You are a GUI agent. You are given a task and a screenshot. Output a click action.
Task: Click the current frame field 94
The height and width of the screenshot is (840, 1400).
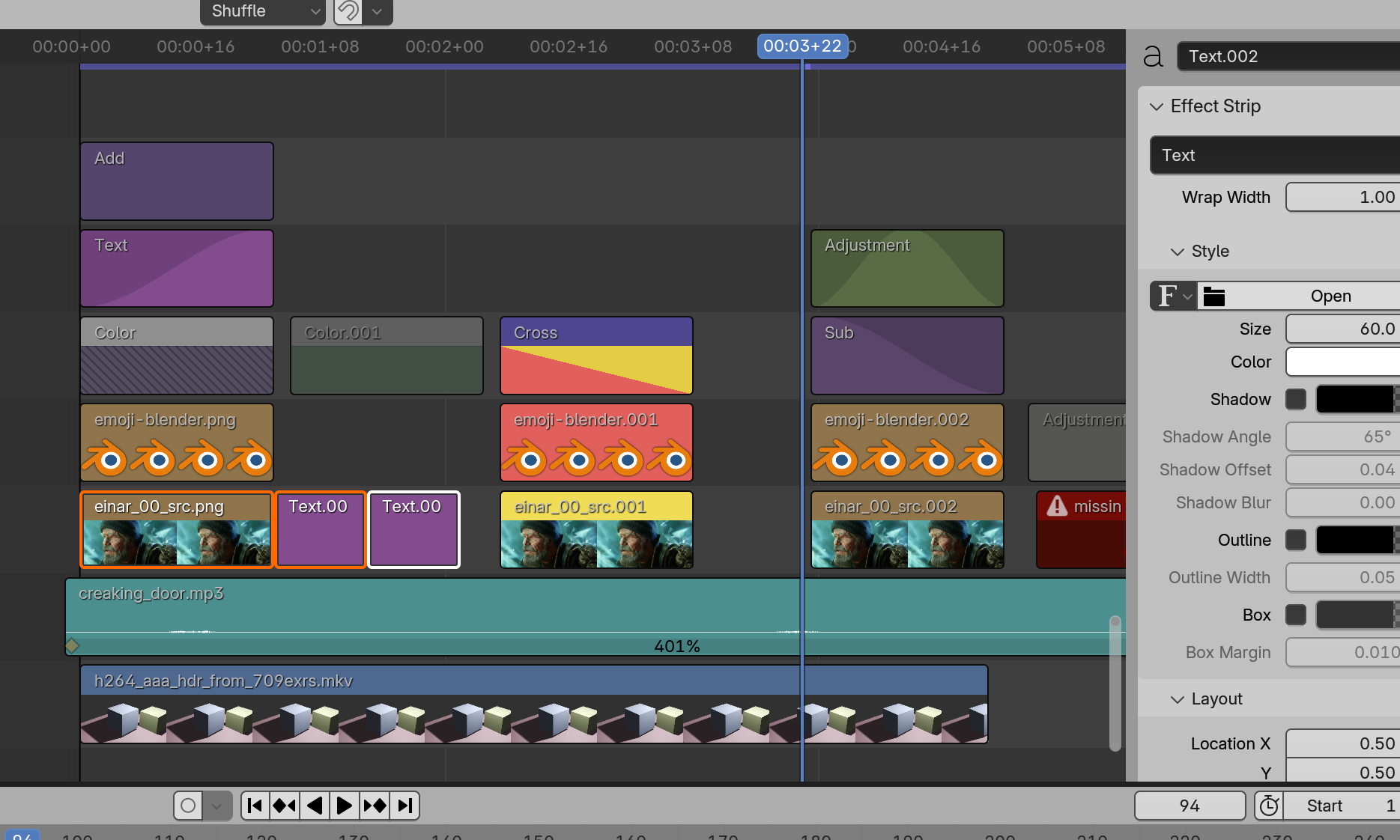(1190, 806)
